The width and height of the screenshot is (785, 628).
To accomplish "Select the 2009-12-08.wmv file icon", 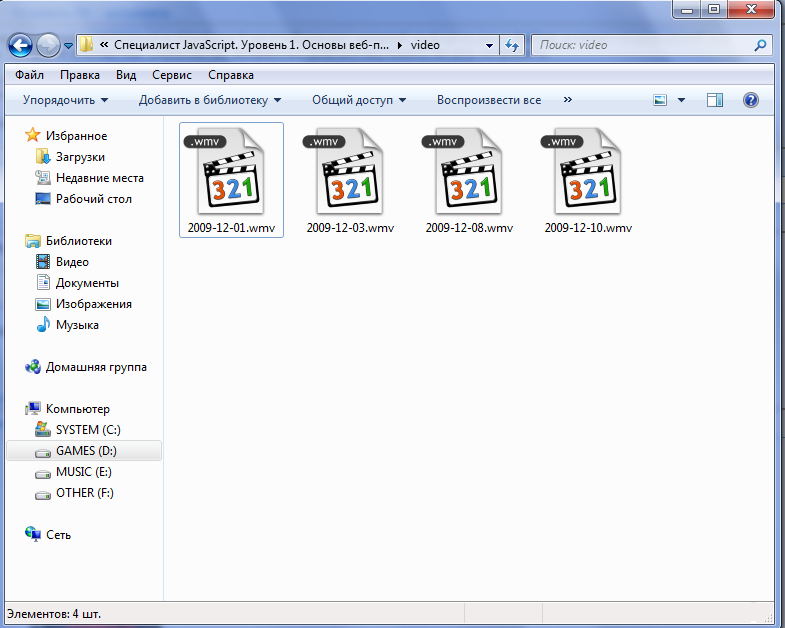I will click(470, 171).
